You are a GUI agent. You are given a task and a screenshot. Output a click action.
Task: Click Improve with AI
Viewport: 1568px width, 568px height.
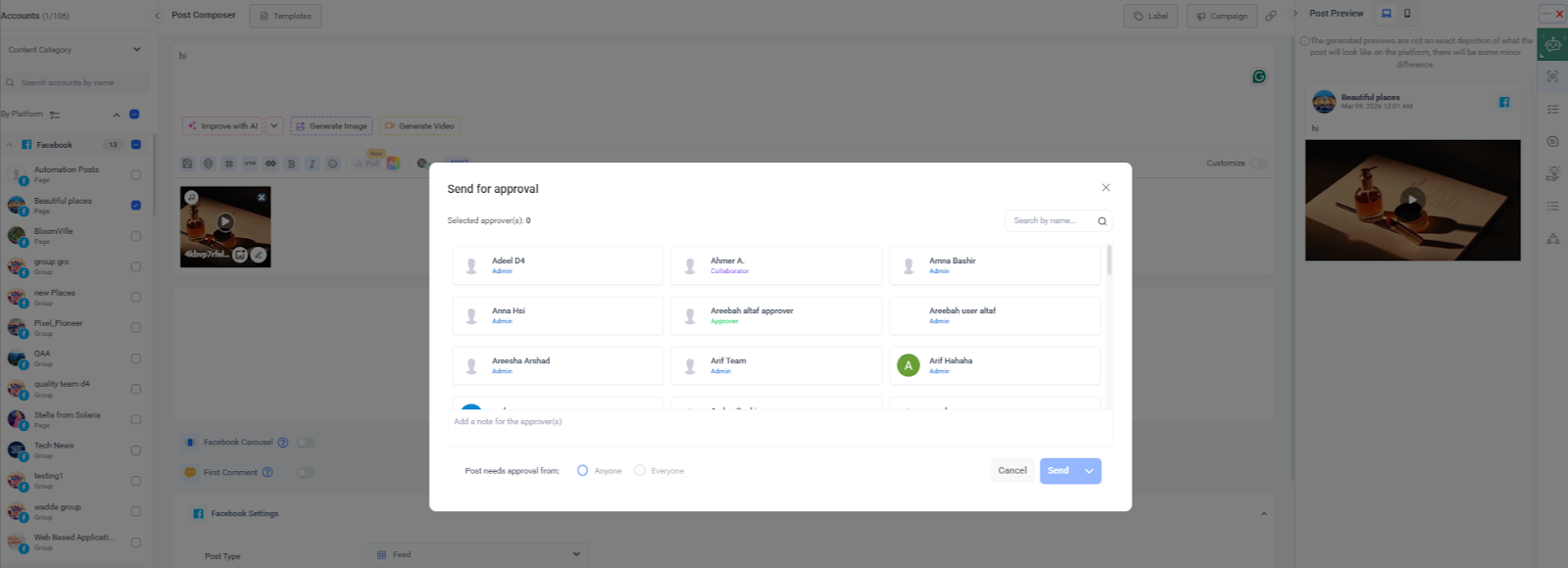222,126
